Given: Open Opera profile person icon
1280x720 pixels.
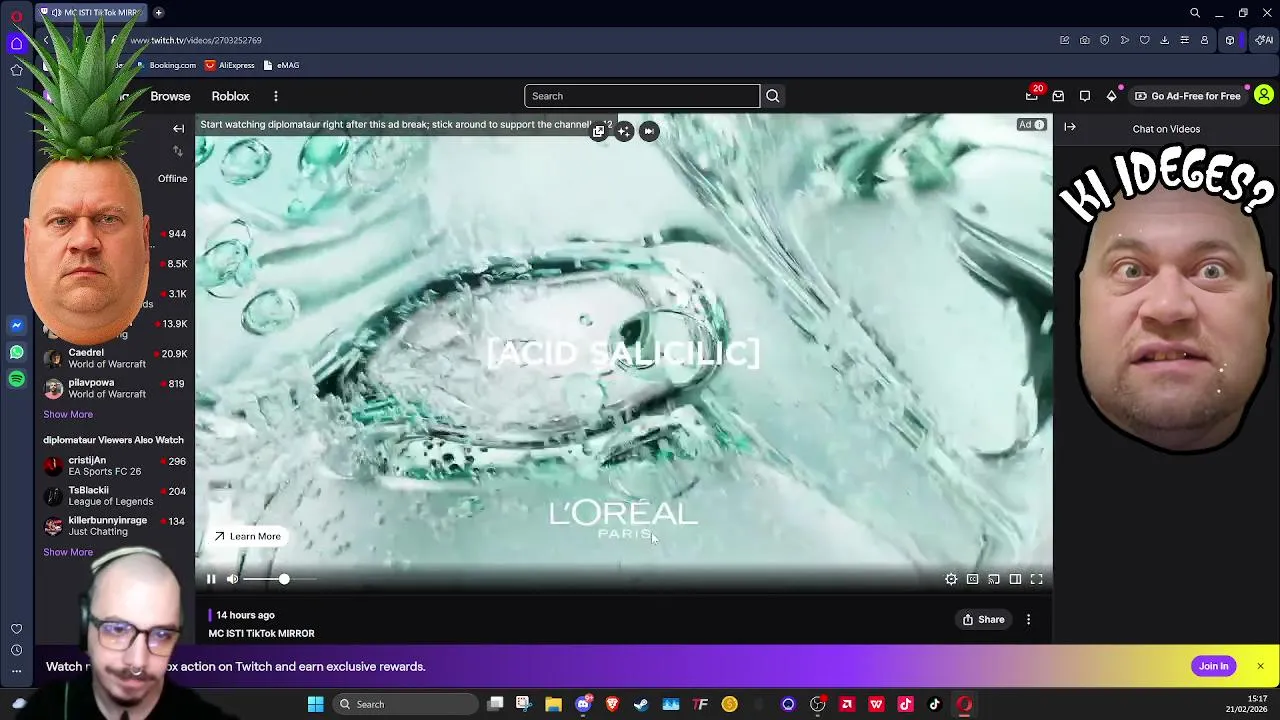Looking at the screenshot, I should 1205,40.
